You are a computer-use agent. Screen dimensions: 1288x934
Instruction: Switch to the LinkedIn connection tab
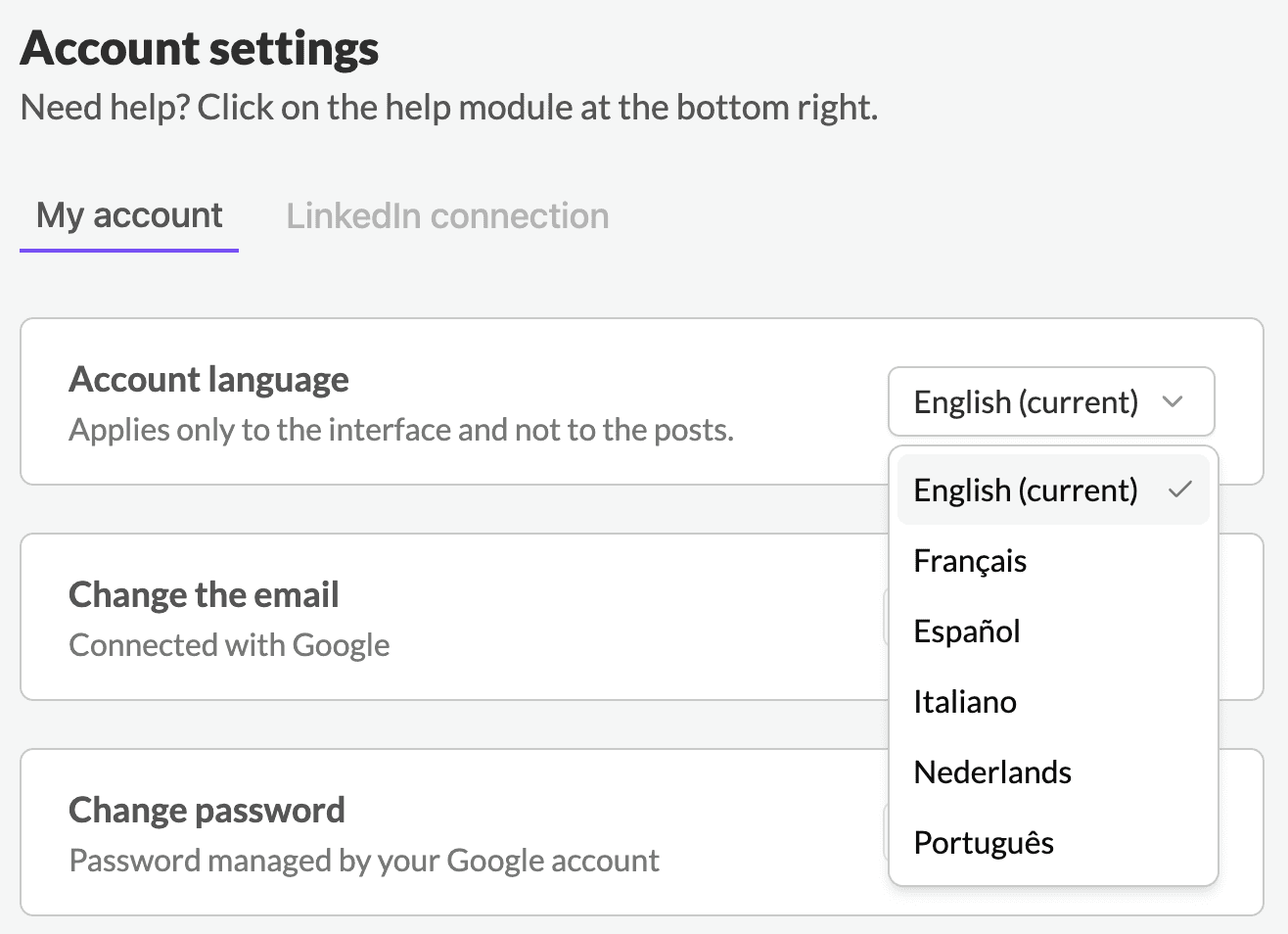pyautogui.click(x=447, y=215)
